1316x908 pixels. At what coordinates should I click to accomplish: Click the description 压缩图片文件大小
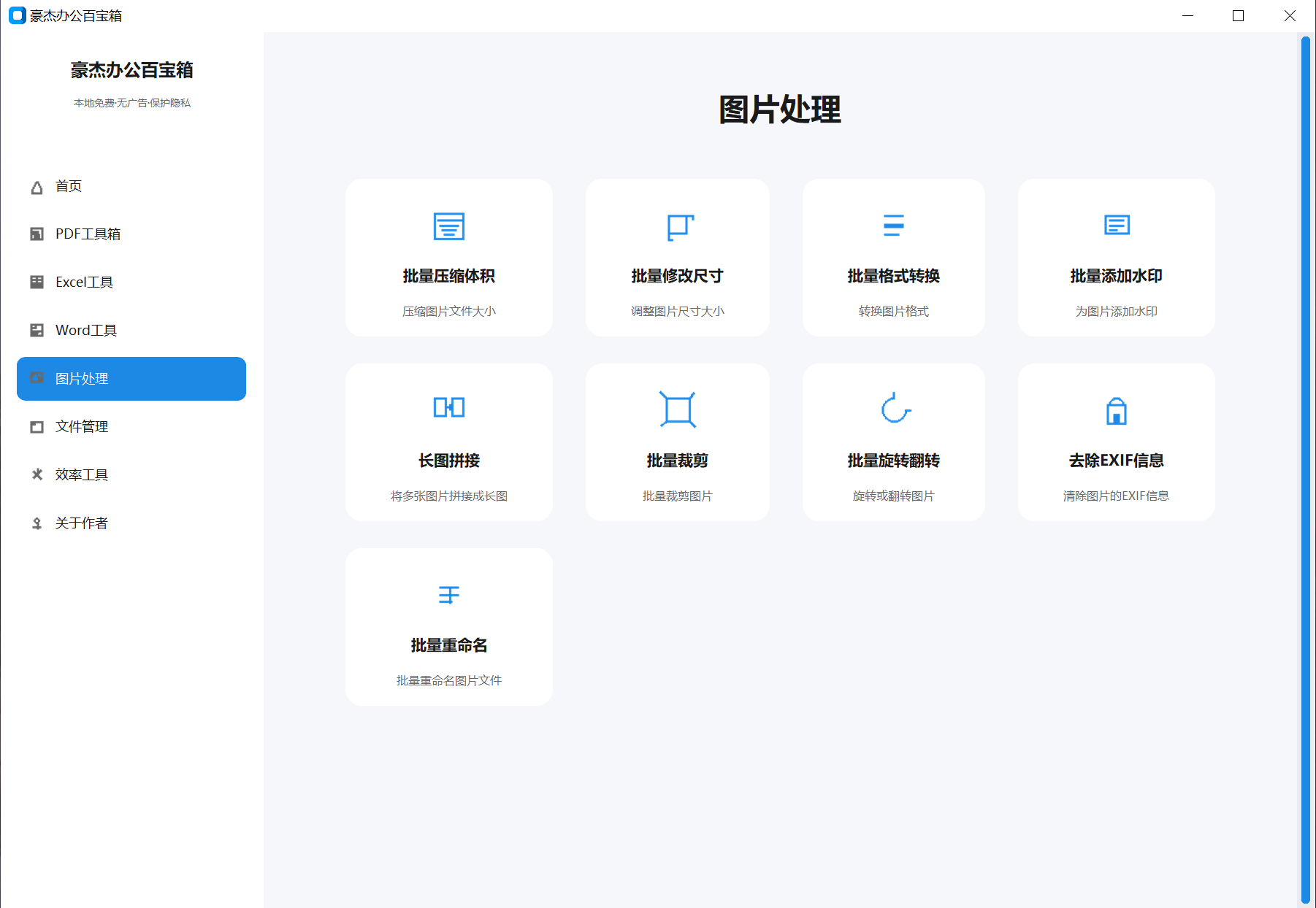(x=449, y=312)
